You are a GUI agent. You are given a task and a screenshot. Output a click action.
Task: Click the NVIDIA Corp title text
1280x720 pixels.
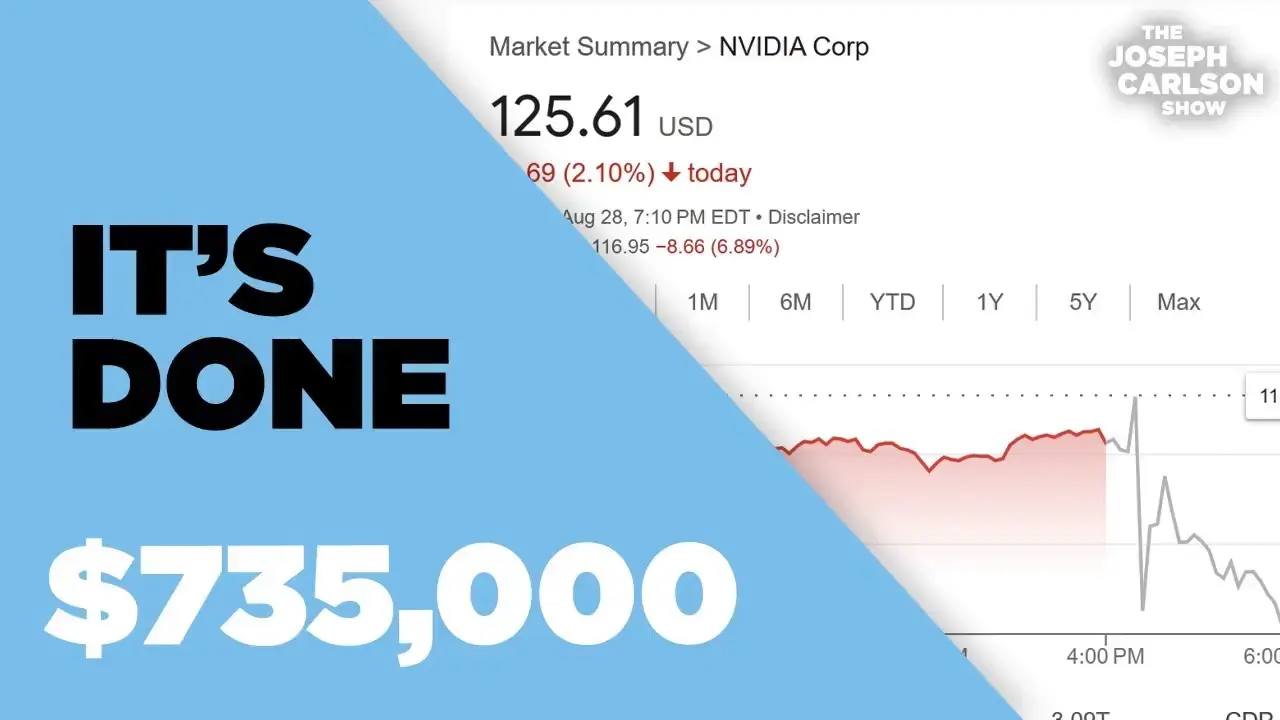[x=794, y=47]
